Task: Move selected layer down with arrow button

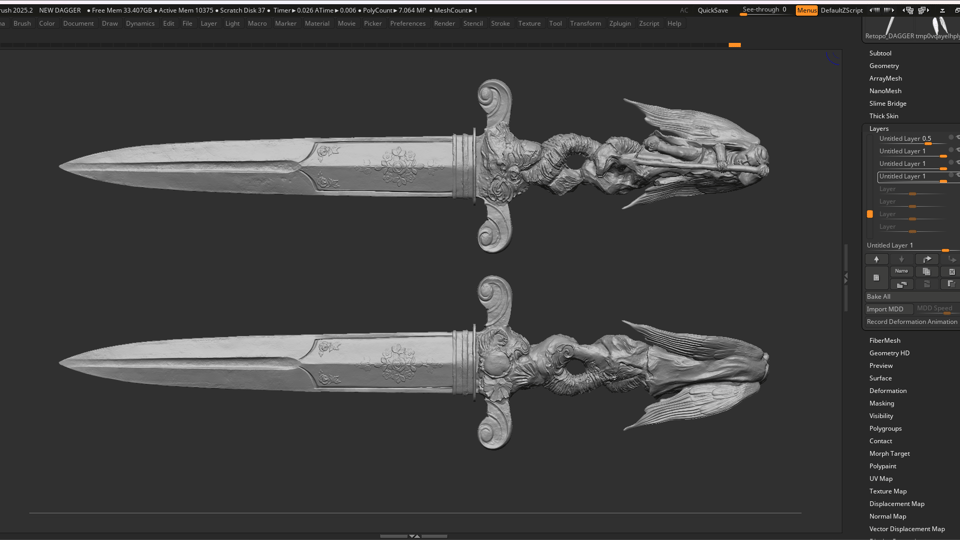Action: click(901, 259)
